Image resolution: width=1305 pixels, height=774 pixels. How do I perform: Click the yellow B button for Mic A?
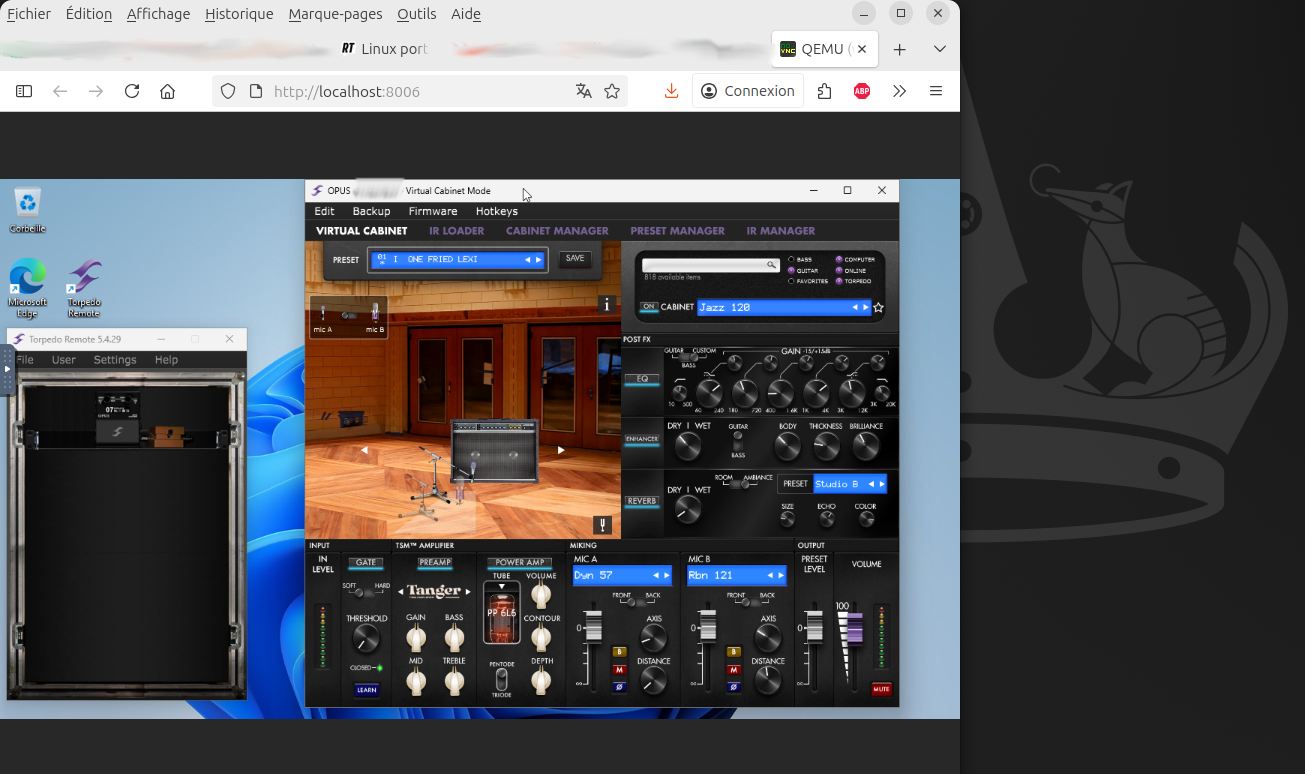pos(619,652)
